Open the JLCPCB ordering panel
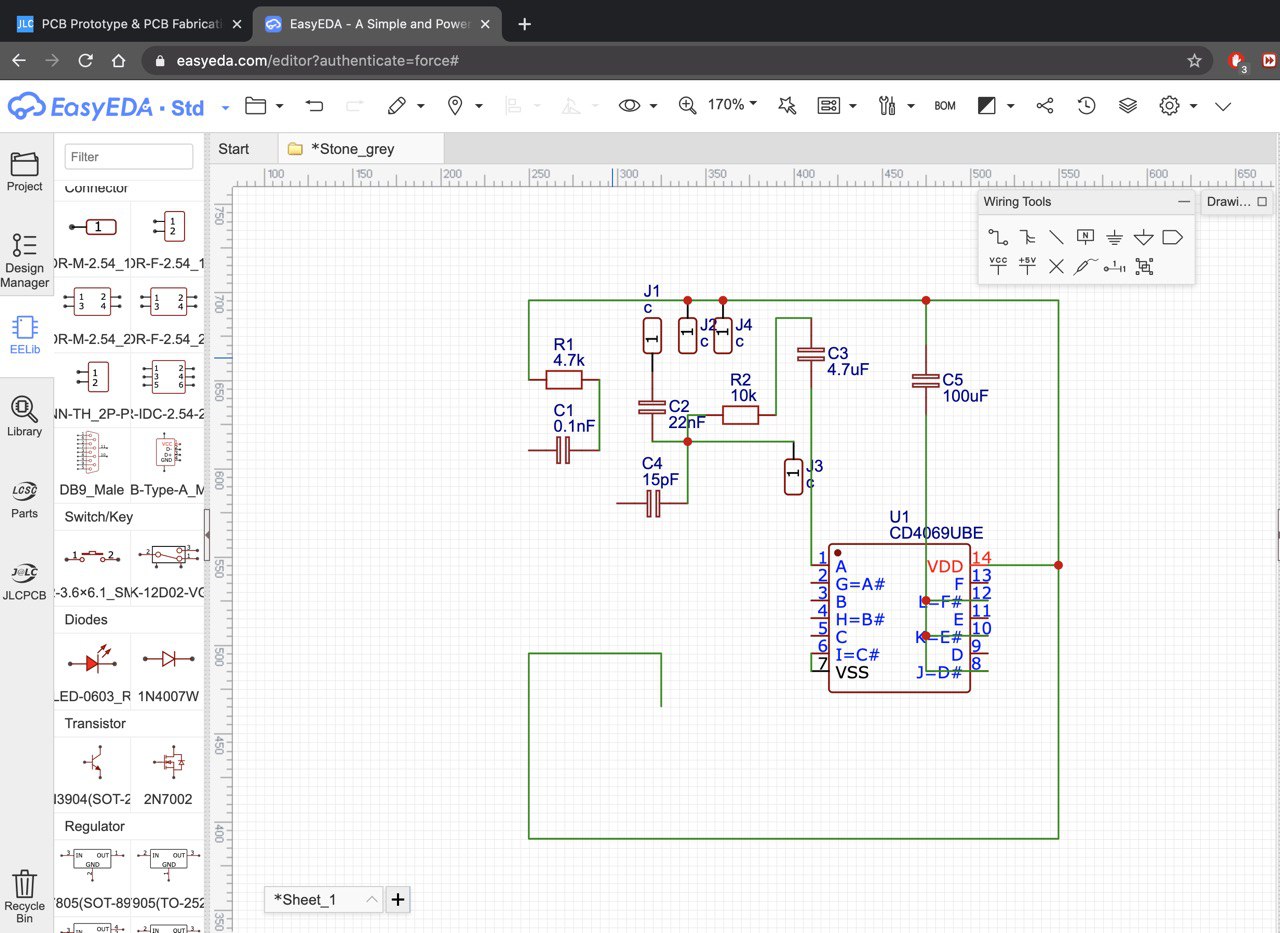1280x933 pixels. 25,581
